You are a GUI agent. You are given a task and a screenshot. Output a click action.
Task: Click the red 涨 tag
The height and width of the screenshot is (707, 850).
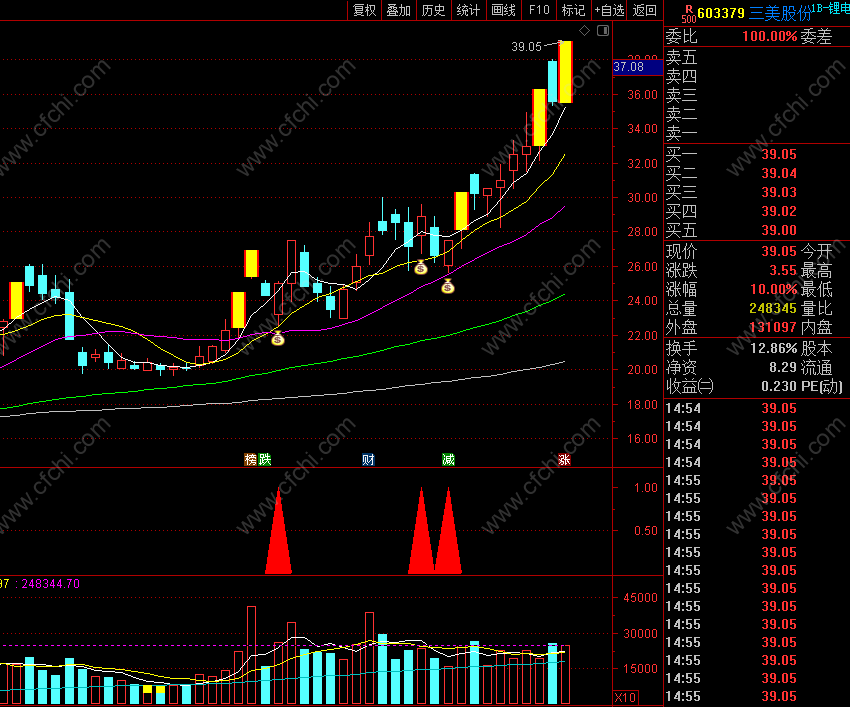click(564, 460)
